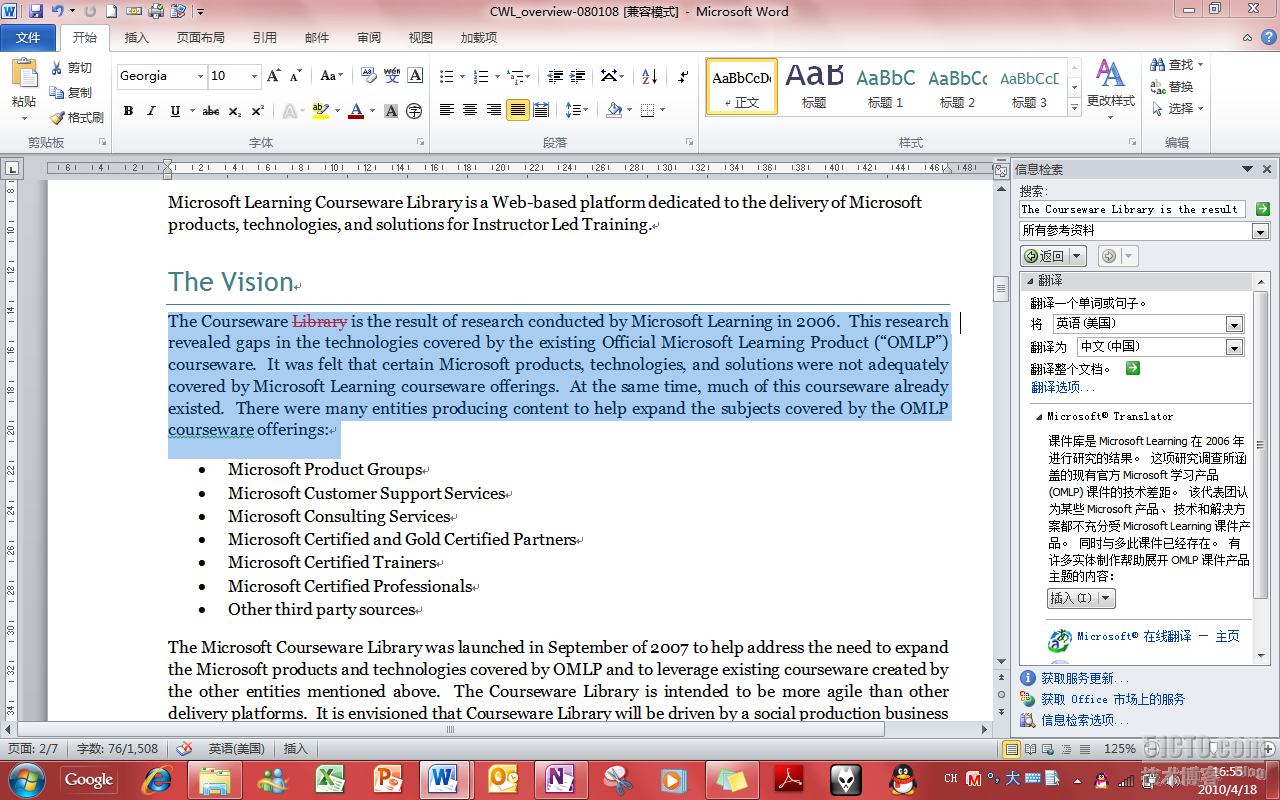This screenshot has height=800, width=1280.
Task: Switch to the 视图 ribbon tab
Action: point(421,38)
